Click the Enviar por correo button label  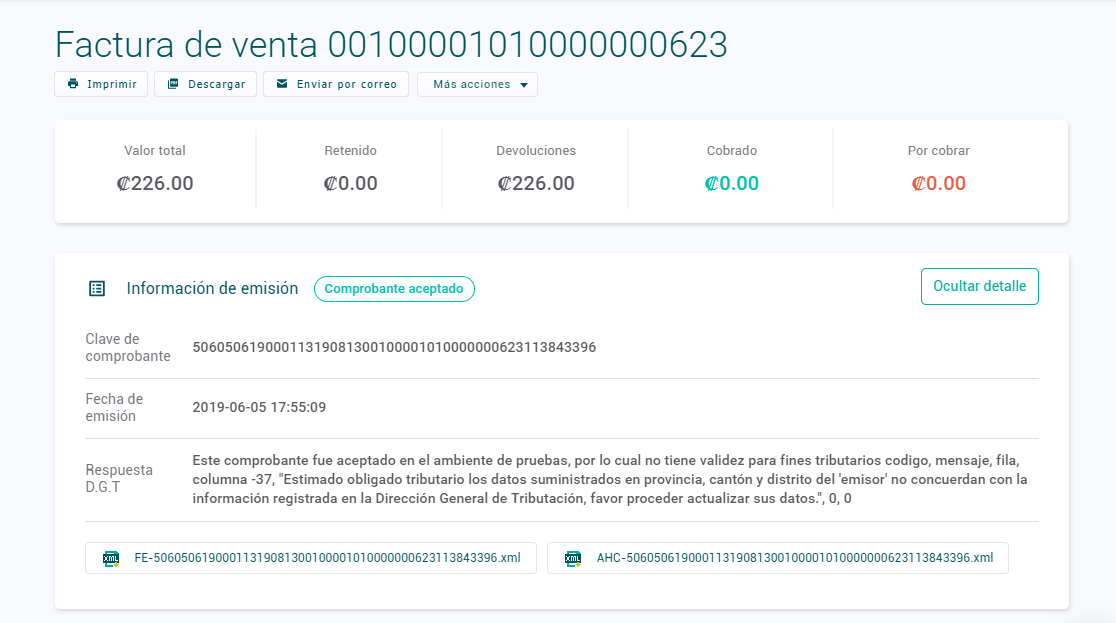coord(346,85)
